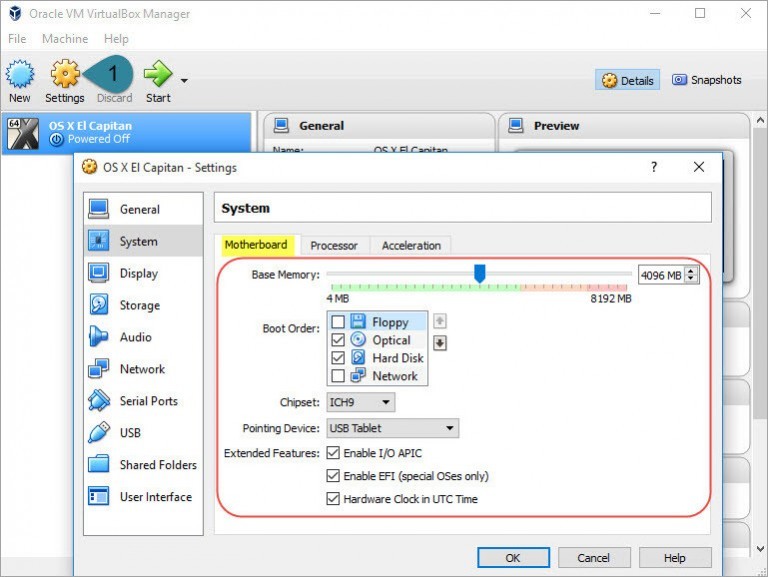The width and height of the screenshot is (768, 577).
Task: Click the VirtualBox cube icon in title bar
Action: (15, 13)
